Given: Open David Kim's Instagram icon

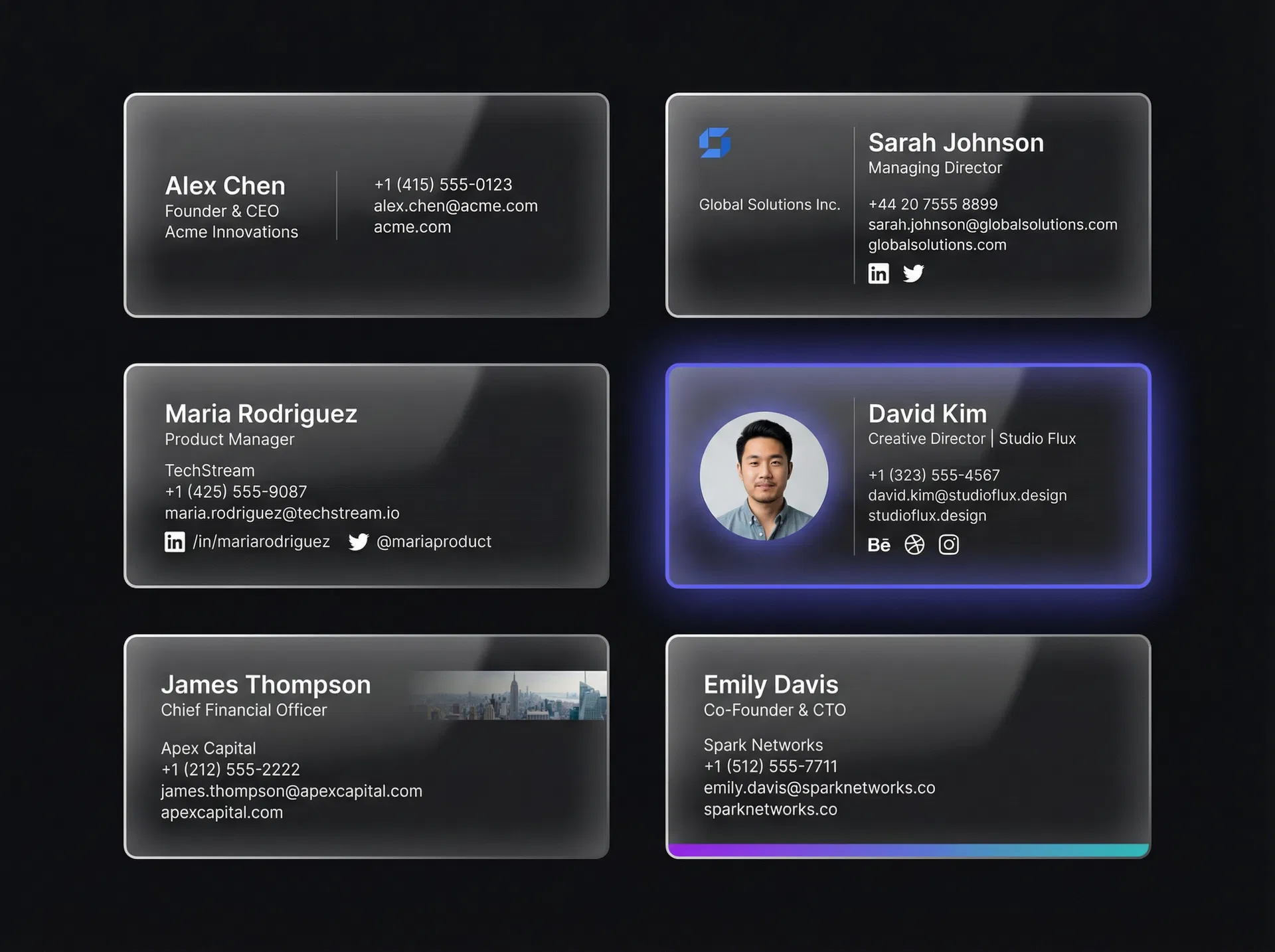Looking at the screenshot, I should point(948,545).
